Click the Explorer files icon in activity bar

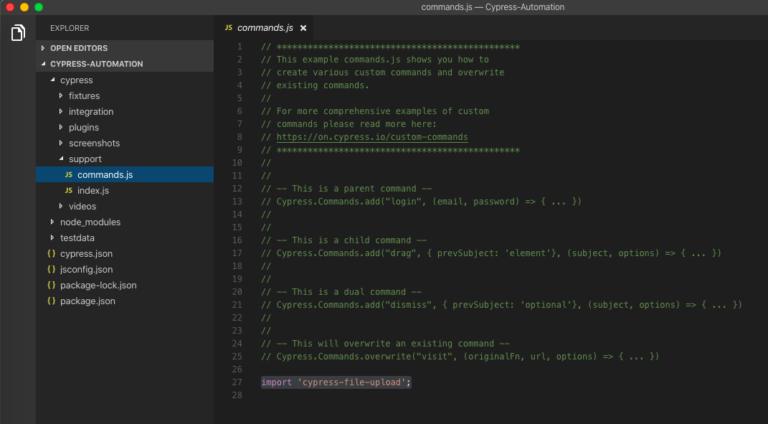click(18, 34)
